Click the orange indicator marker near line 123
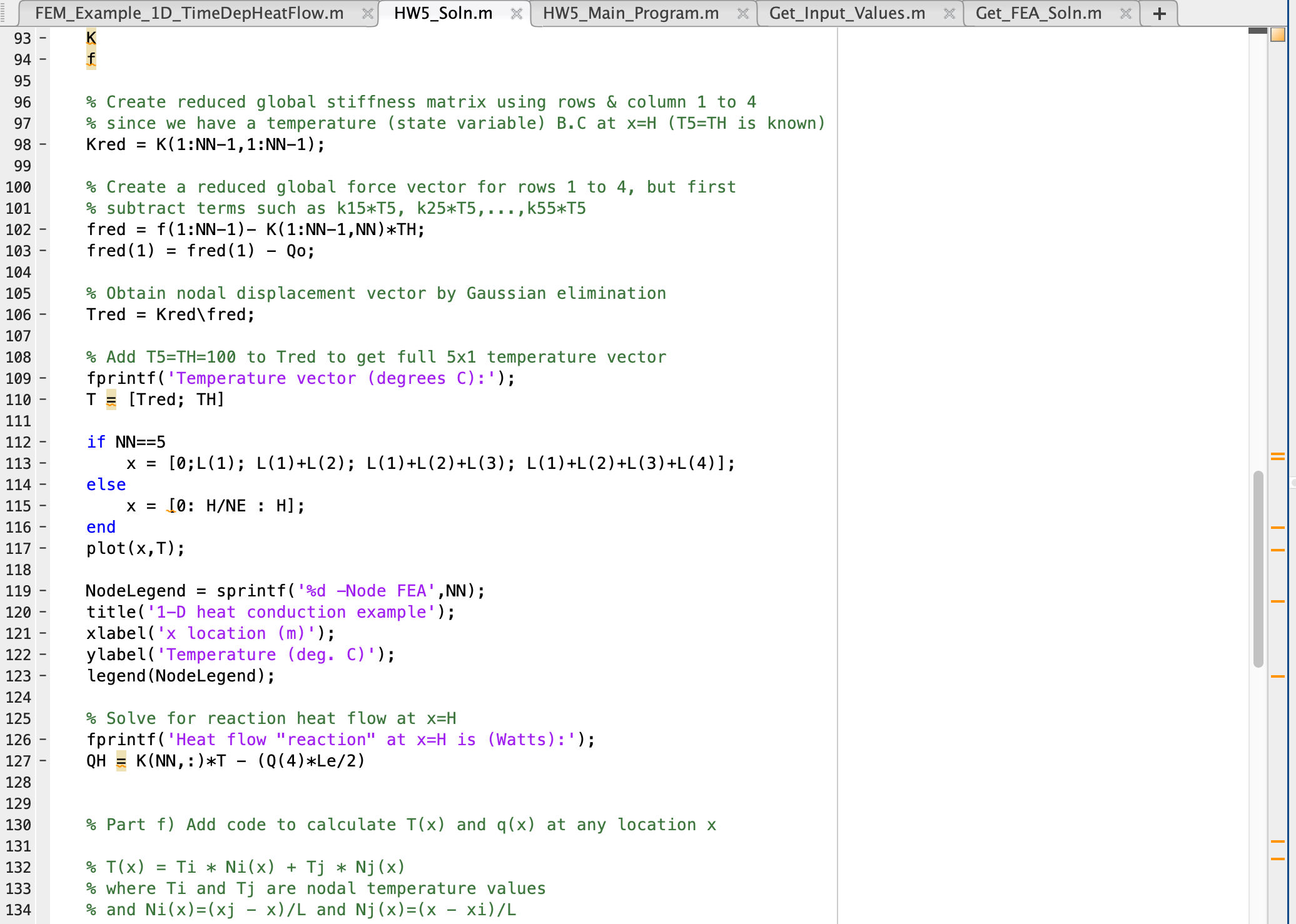The image size is (1296, 924). point(1277,676)
